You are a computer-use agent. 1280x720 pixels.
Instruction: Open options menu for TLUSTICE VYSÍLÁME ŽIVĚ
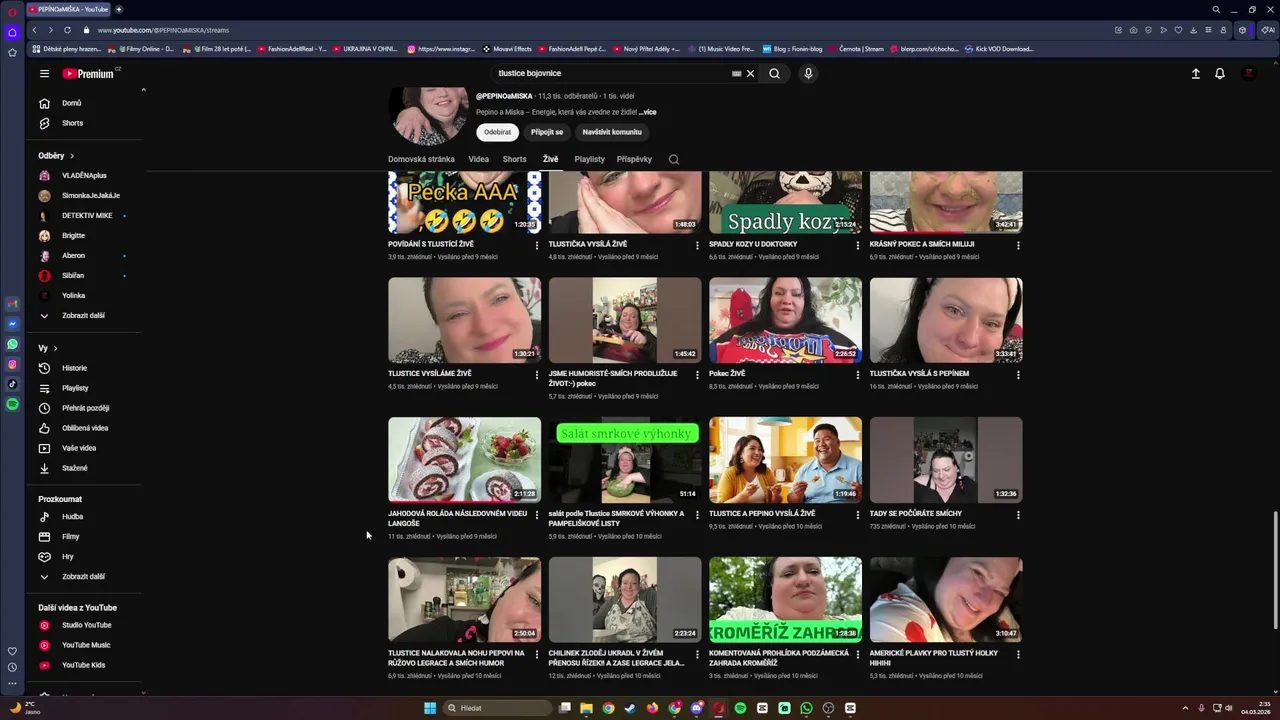point(537,375)
